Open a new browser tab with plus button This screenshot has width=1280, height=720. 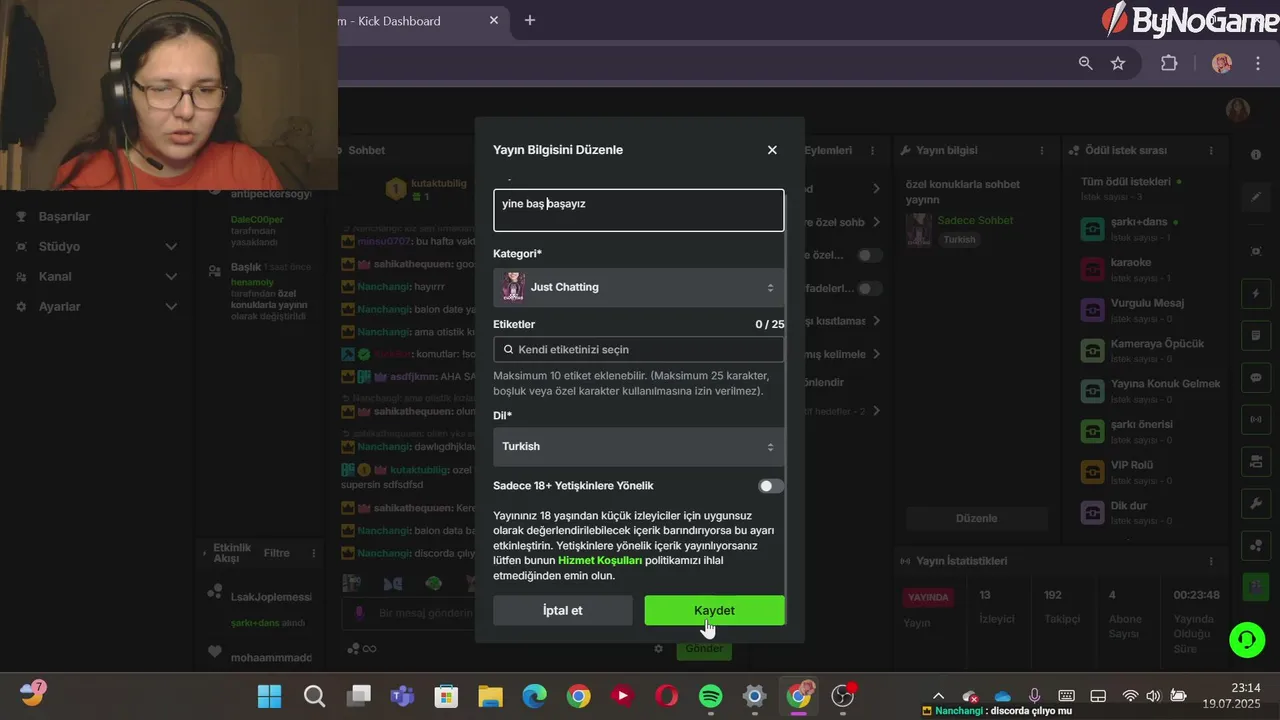(x=530, y=20)
